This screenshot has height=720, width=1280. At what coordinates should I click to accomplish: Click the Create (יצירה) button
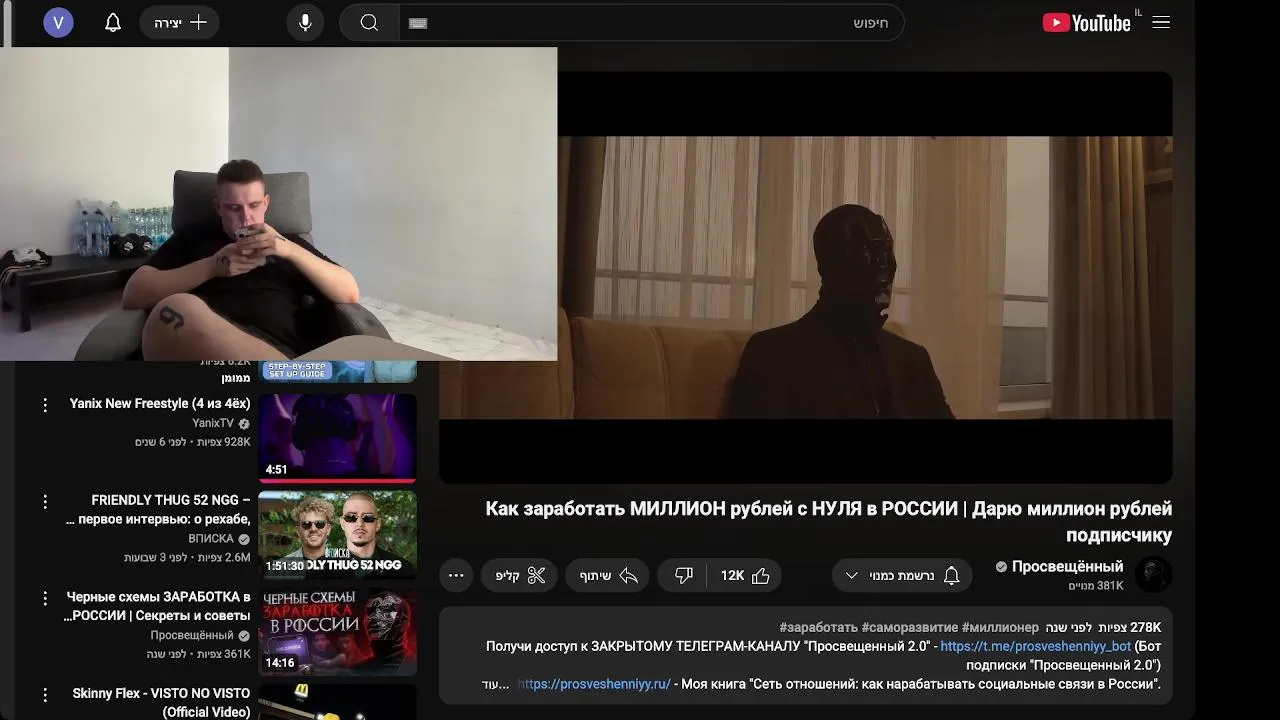click(x=180, y=22)
